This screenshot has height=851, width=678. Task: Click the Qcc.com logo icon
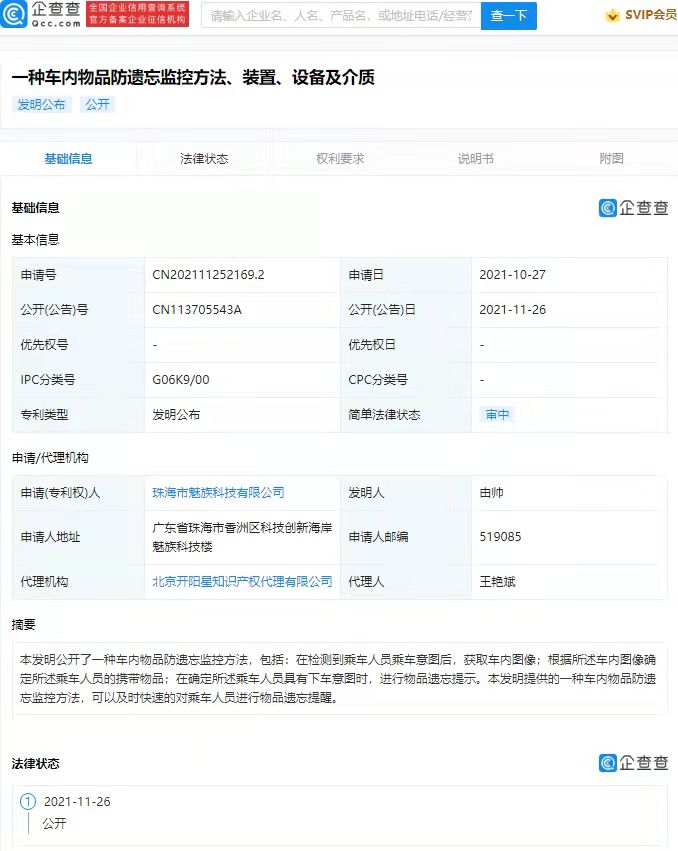(14, 15)
